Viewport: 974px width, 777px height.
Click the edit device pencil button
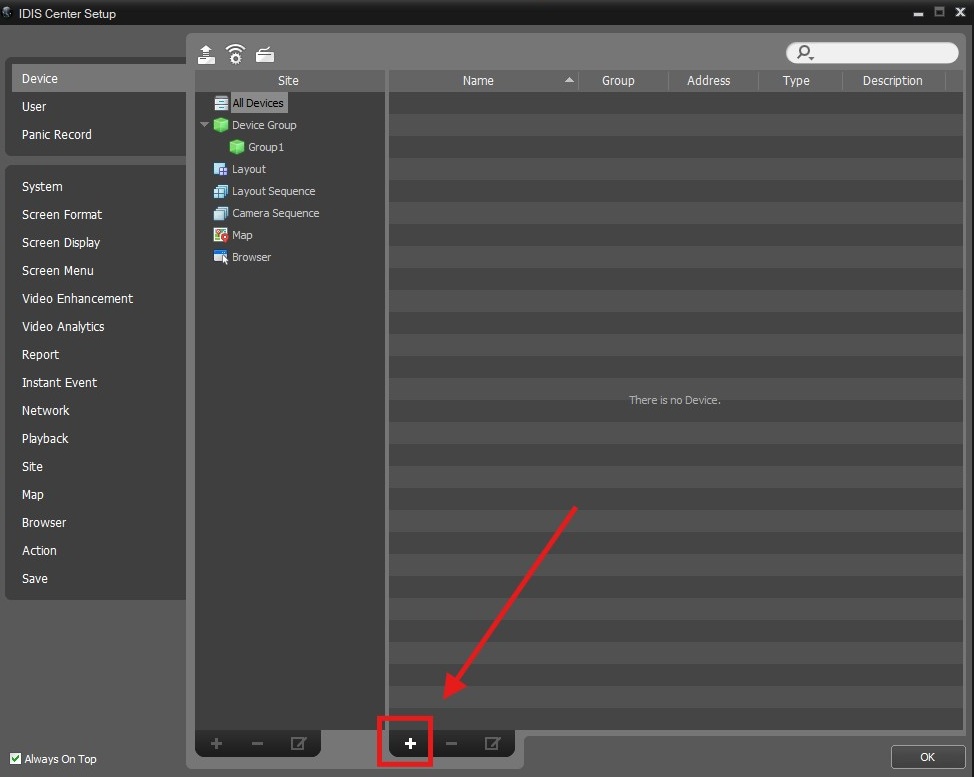coord(492,744)
